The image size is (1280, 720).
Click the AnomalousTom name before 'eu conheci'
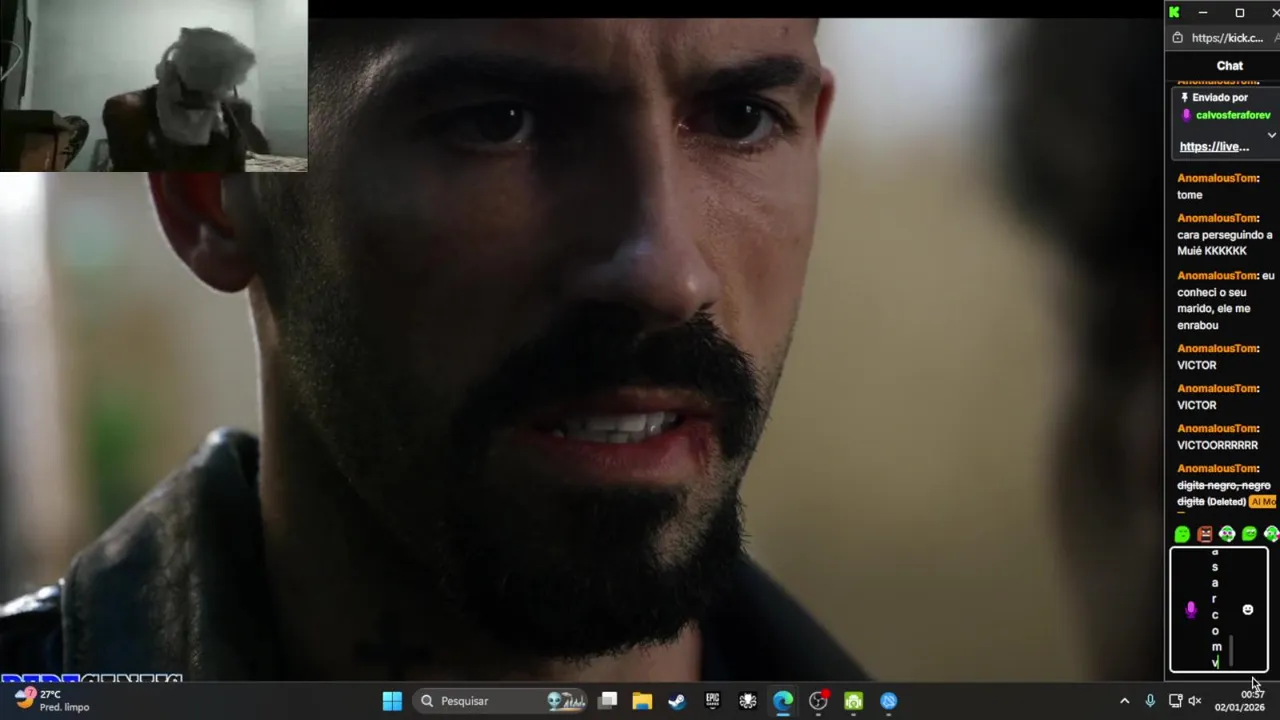point(1218,276)
